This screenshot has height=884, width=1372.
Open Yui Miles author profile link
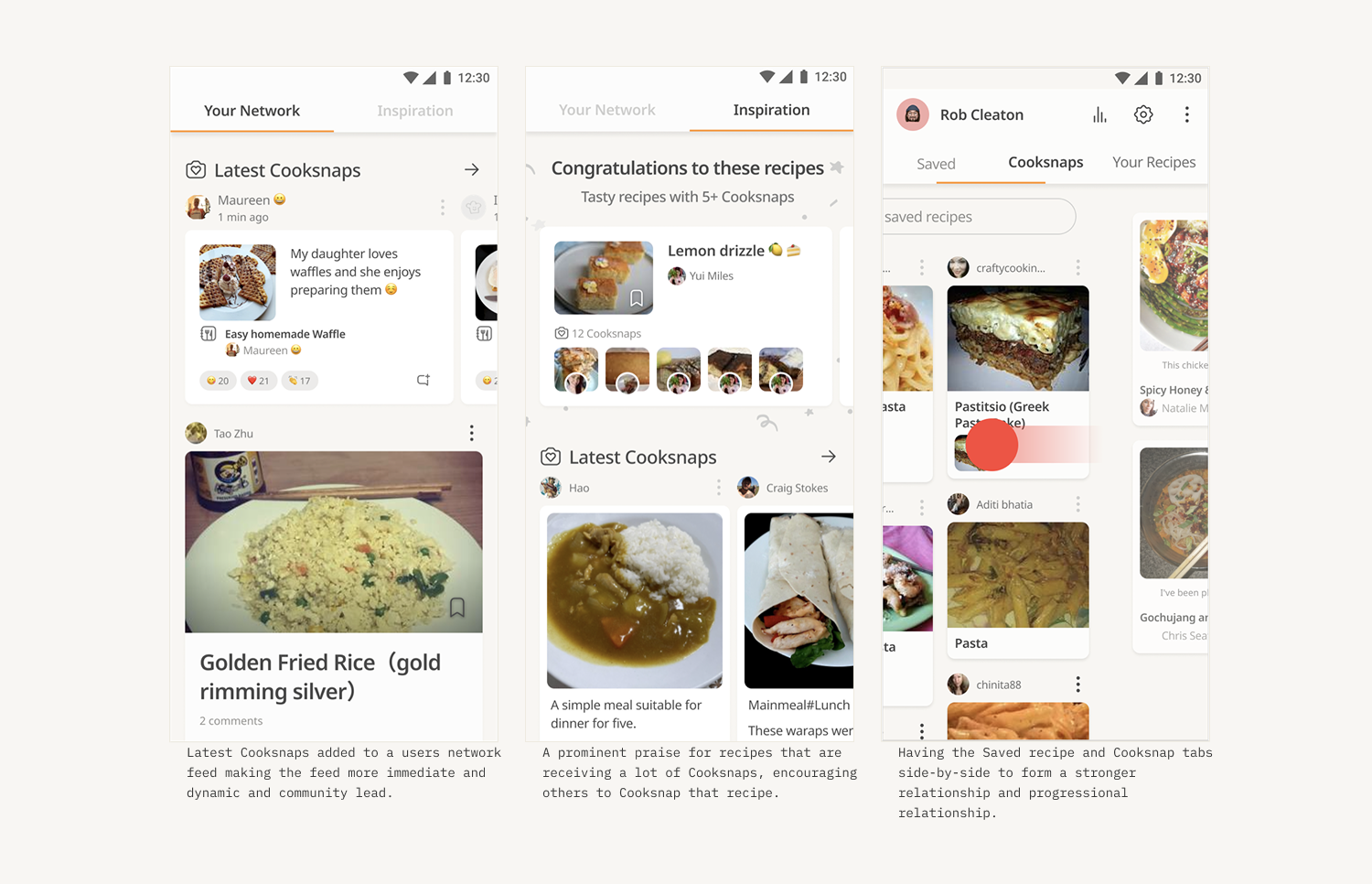712,275
